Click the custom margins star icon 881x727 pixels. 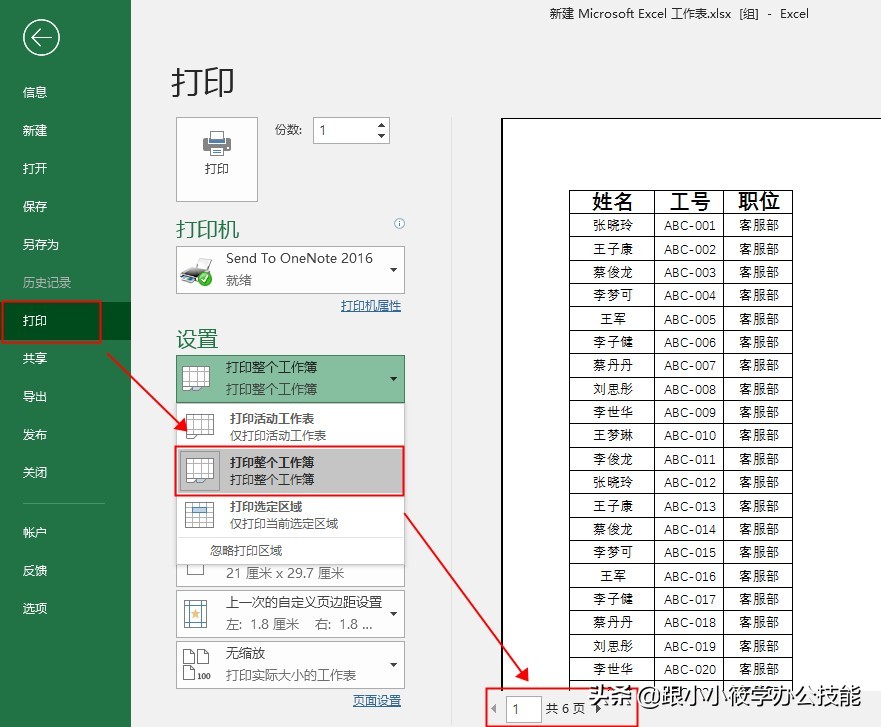(196, 614)
